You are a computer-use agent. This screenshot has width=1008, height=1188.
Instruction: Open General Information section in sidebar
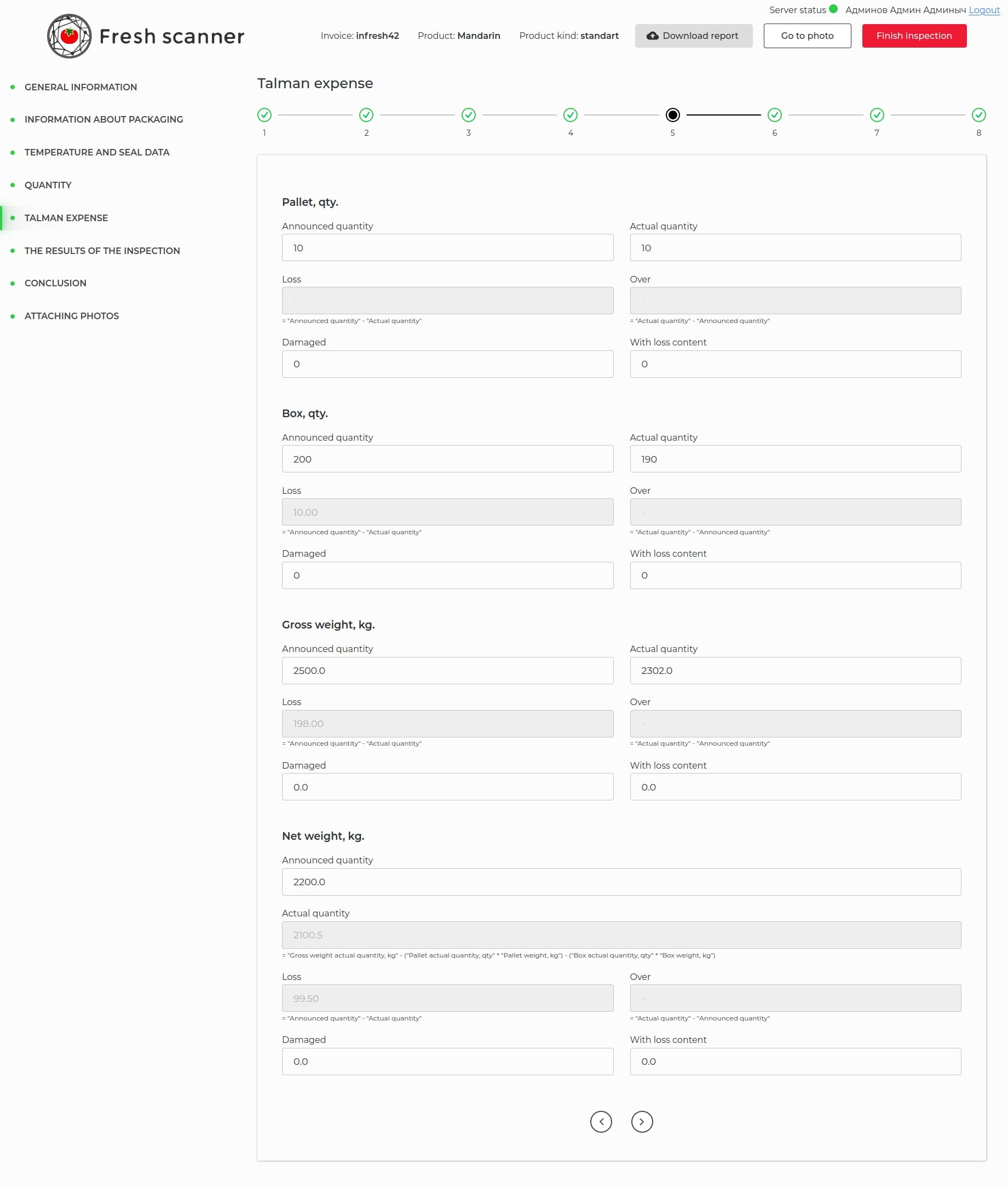tap(80, 87)
